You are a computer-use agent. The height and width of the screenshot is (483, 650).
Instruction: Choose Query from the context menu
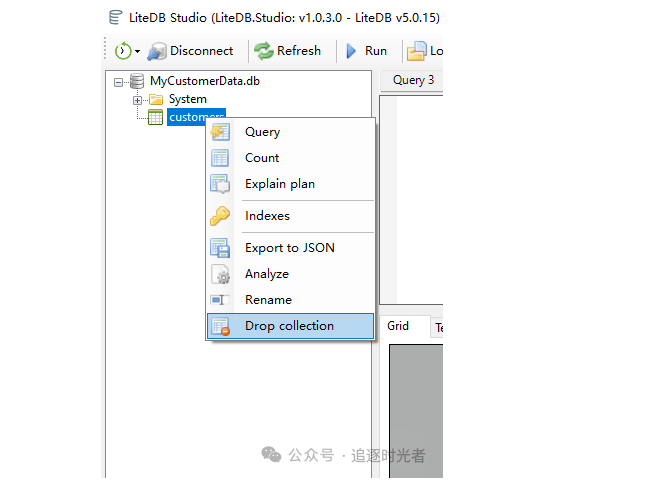[x=291, y=132]
